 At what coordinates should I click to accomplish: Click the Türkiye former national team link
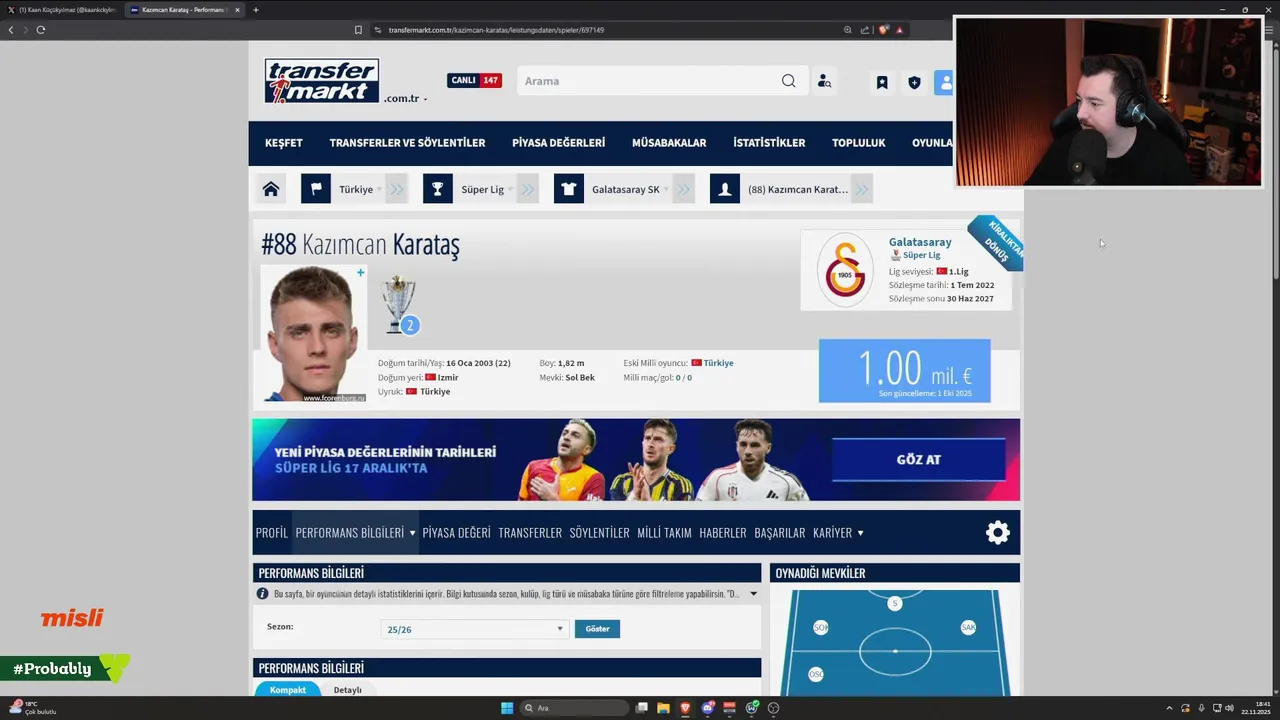(x=718, y=363)
